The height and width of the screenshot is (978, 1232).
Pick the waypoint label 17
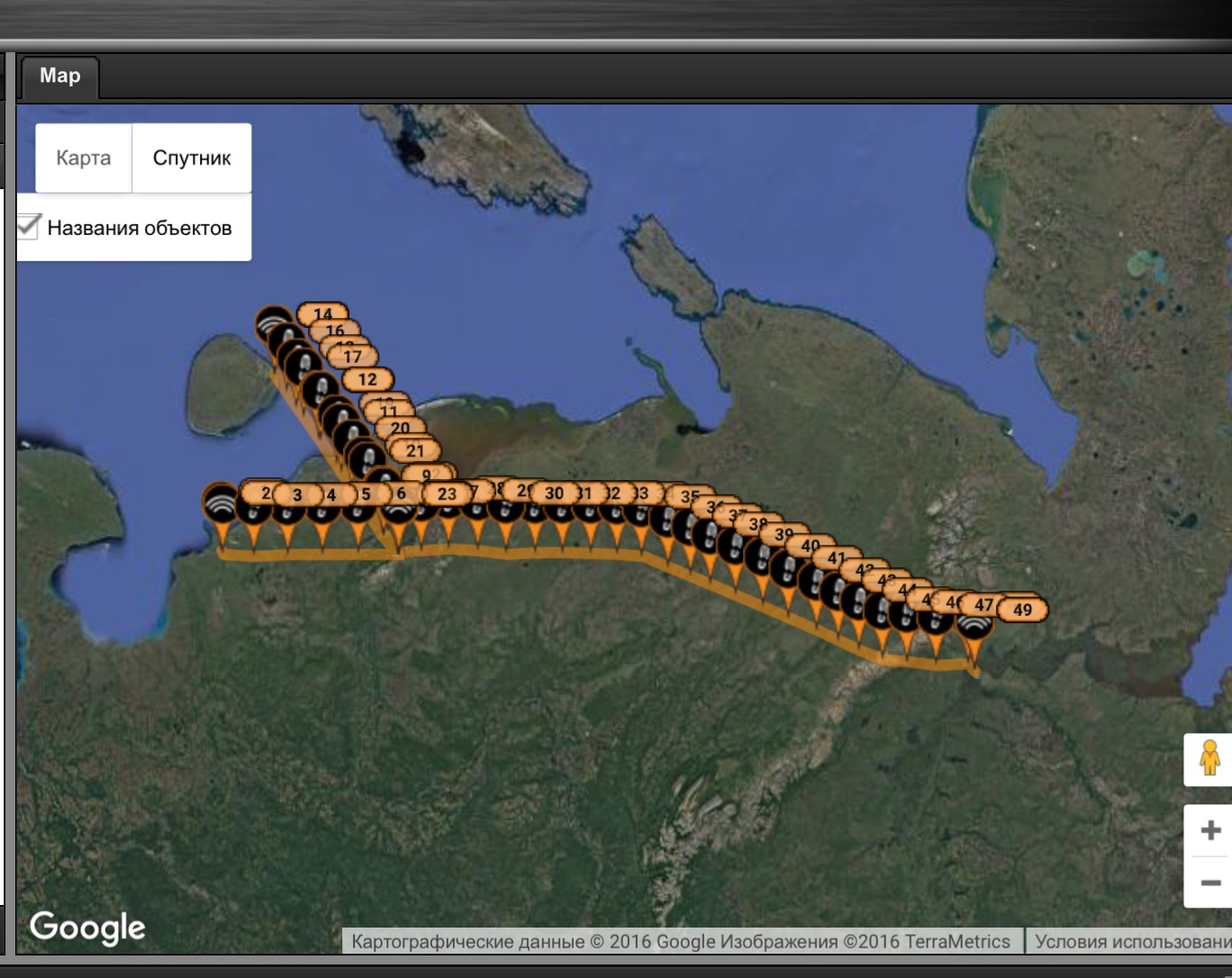tap(352, 357)
